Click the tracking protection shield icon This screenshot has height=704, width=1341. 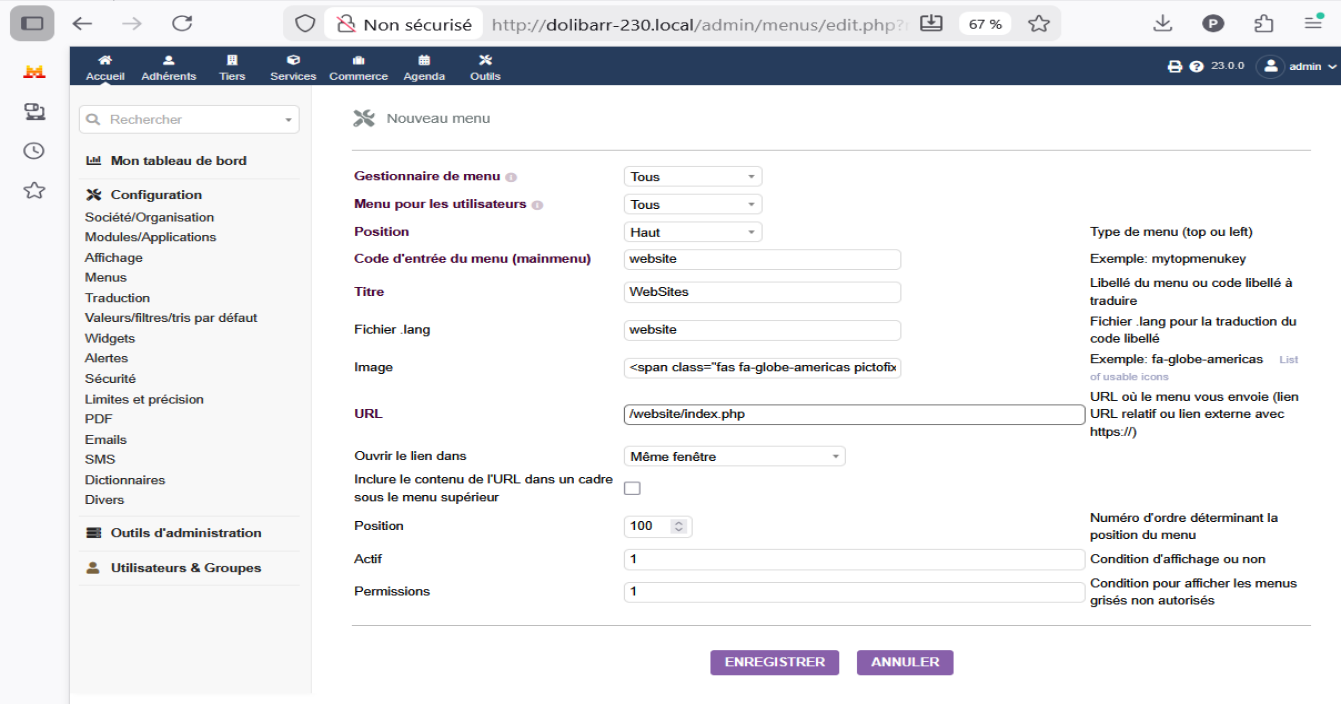[305, 23]
